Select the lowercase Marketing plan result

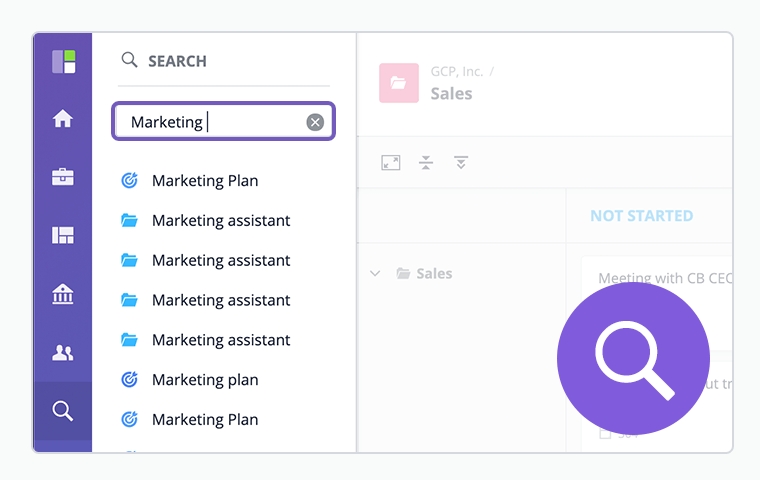tap(205, 380)
